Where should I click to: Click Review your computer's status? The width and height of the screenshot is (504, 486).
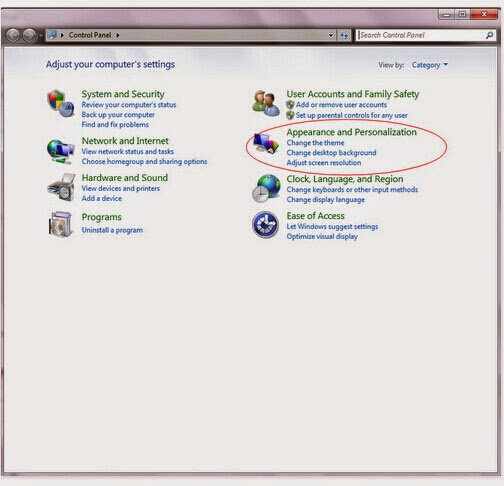(x=129, y=105)
